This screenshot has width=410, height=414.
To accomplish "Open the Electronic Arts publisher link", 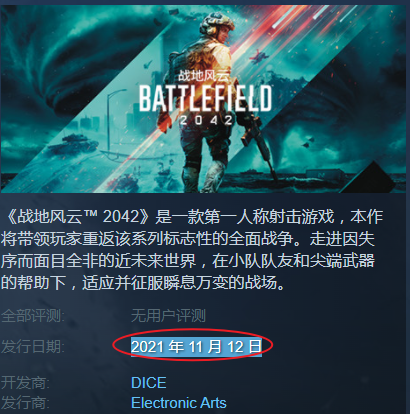I will click(x=179, y=403).
